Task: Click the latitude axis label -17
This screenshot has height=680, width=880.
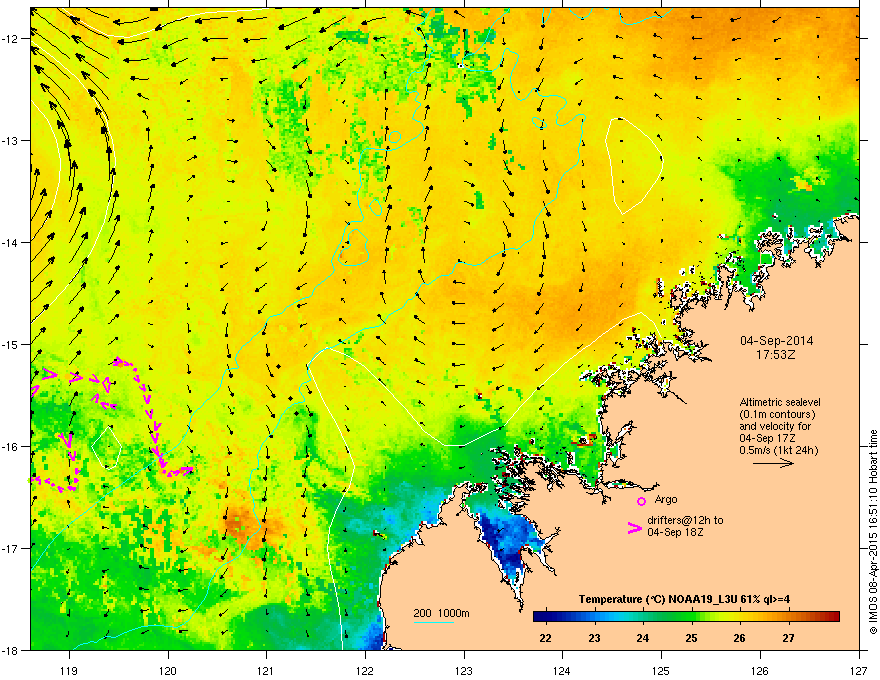Action: coord(11,548)
